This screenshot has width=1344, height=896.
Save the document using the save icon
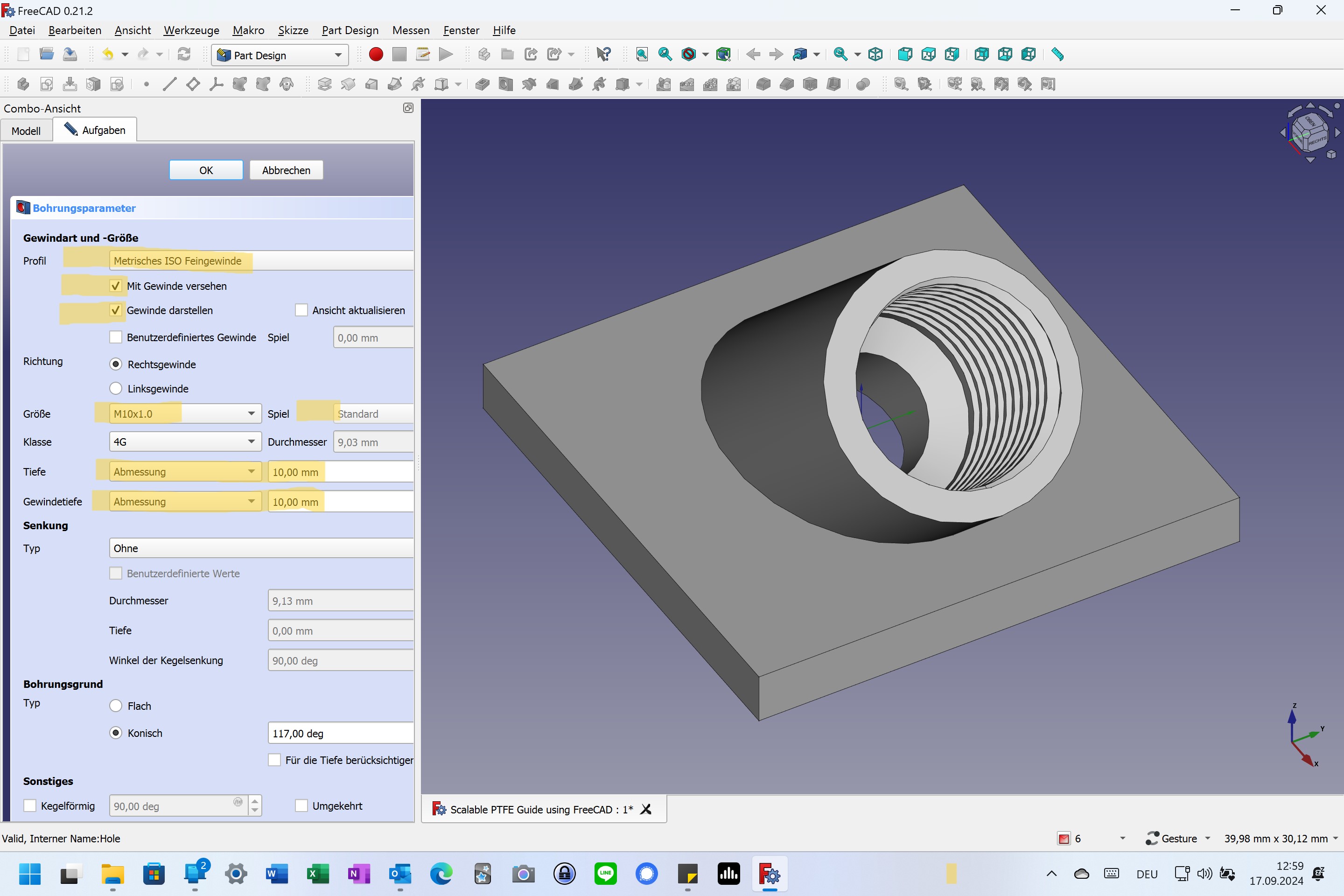tap(70, 54)
